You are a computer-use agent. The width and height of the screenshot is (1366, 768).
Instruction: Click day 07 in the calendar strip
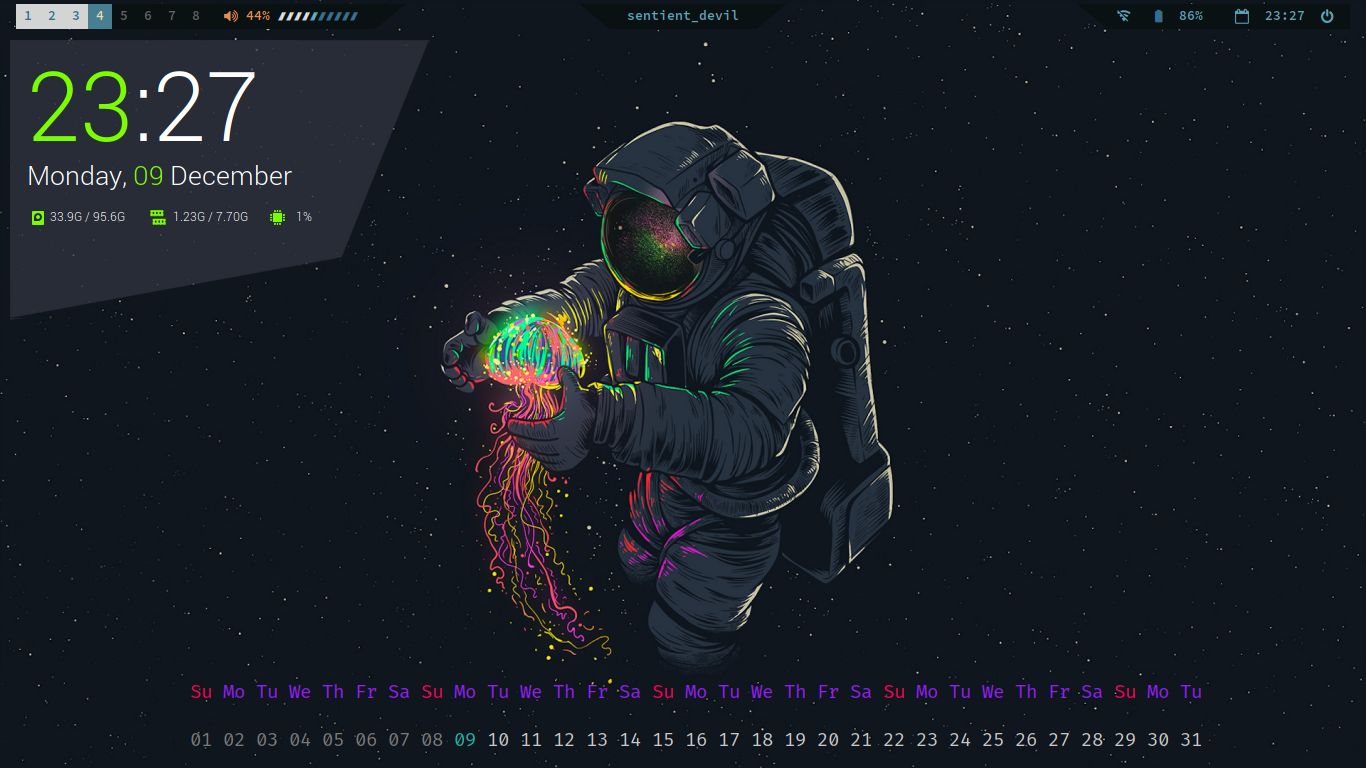pyautogui.click(x=399, y=740)
